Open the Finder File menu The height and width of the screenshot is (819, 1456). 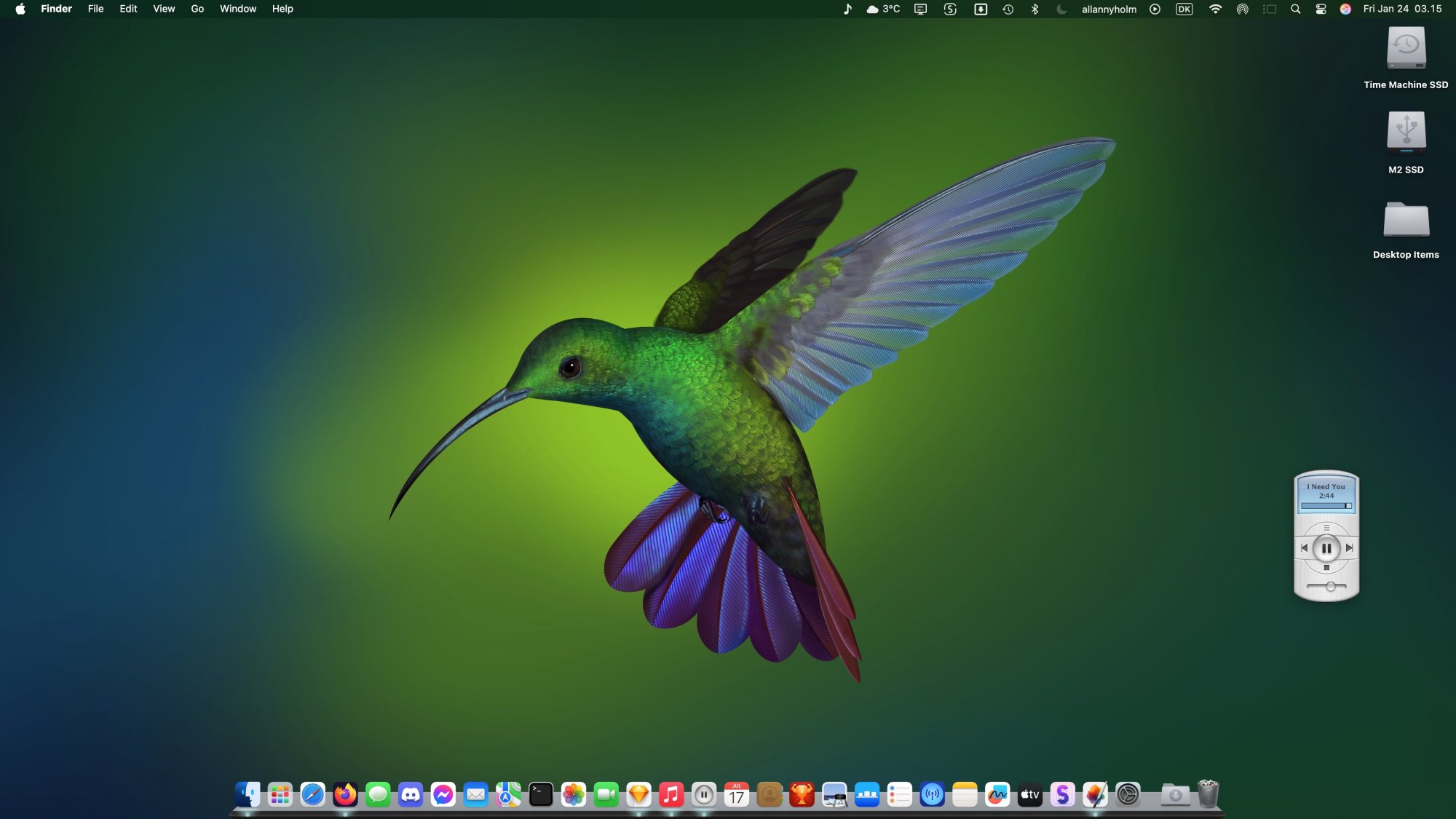[95, 9]
